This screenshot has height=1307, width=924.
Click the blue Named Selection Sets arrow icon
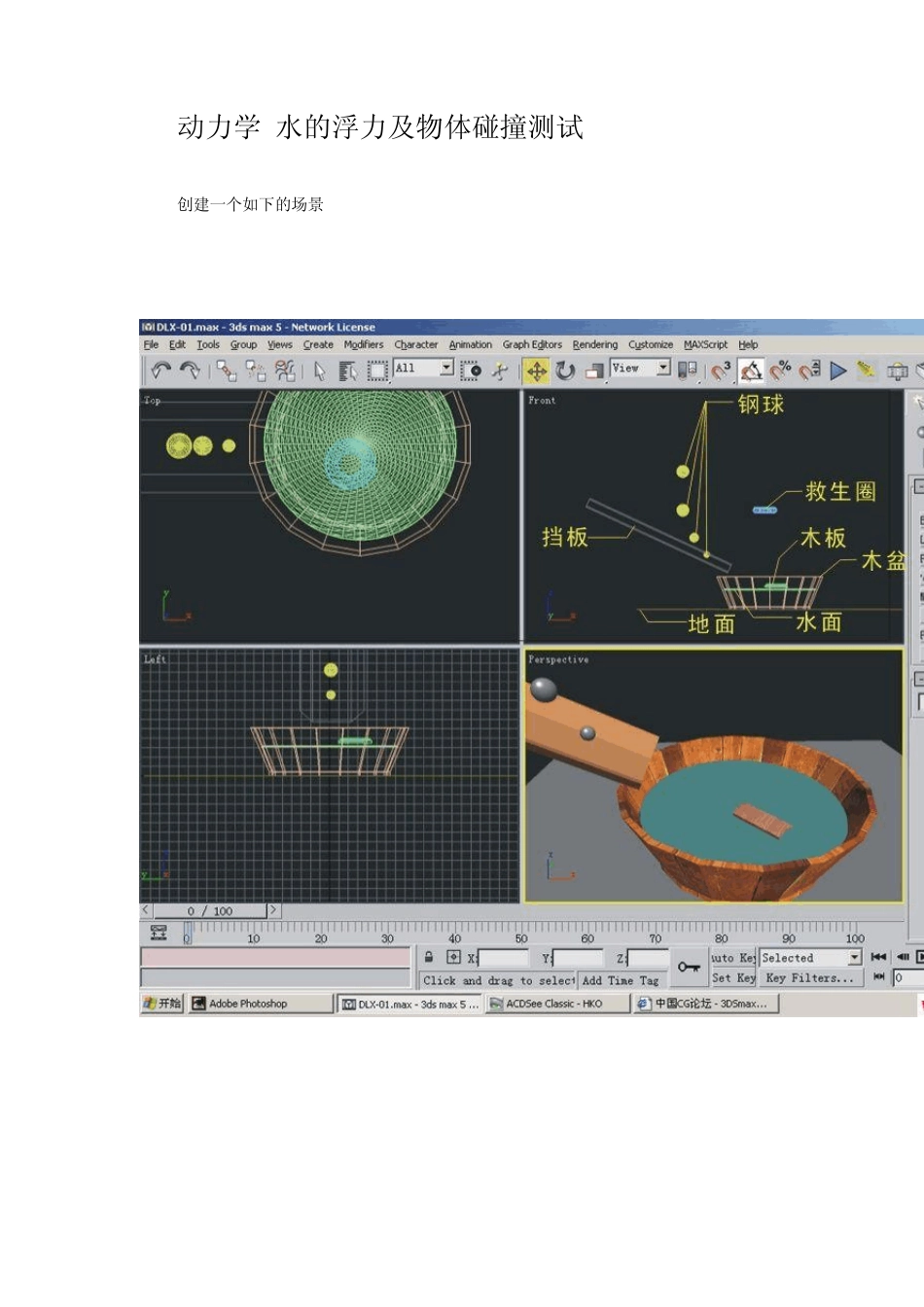point(838,371)
